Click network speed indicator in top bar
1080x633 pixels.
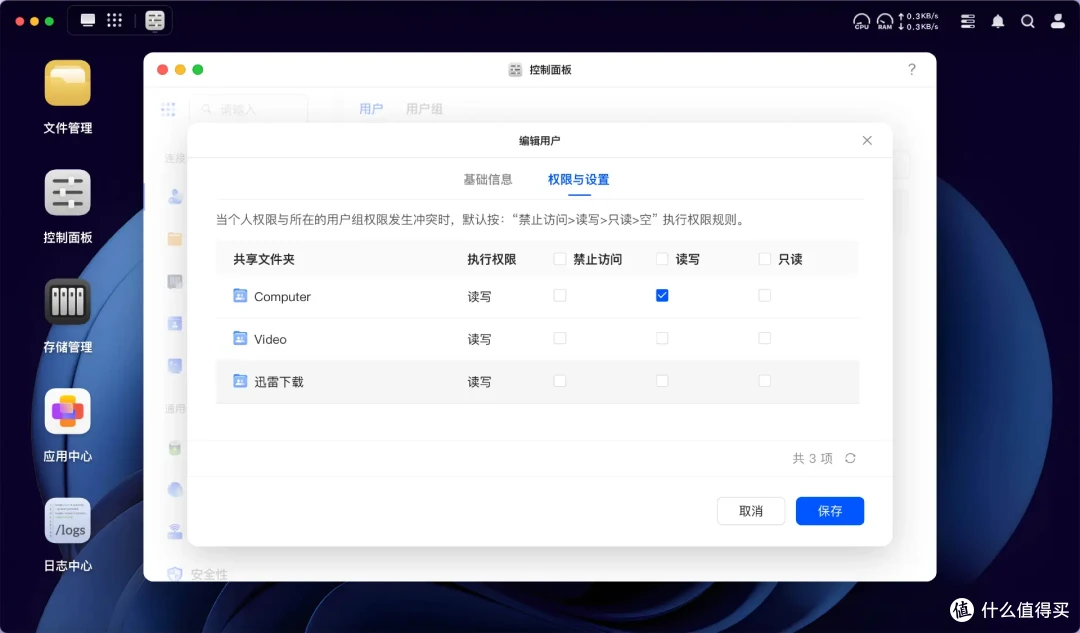point(919,21)
